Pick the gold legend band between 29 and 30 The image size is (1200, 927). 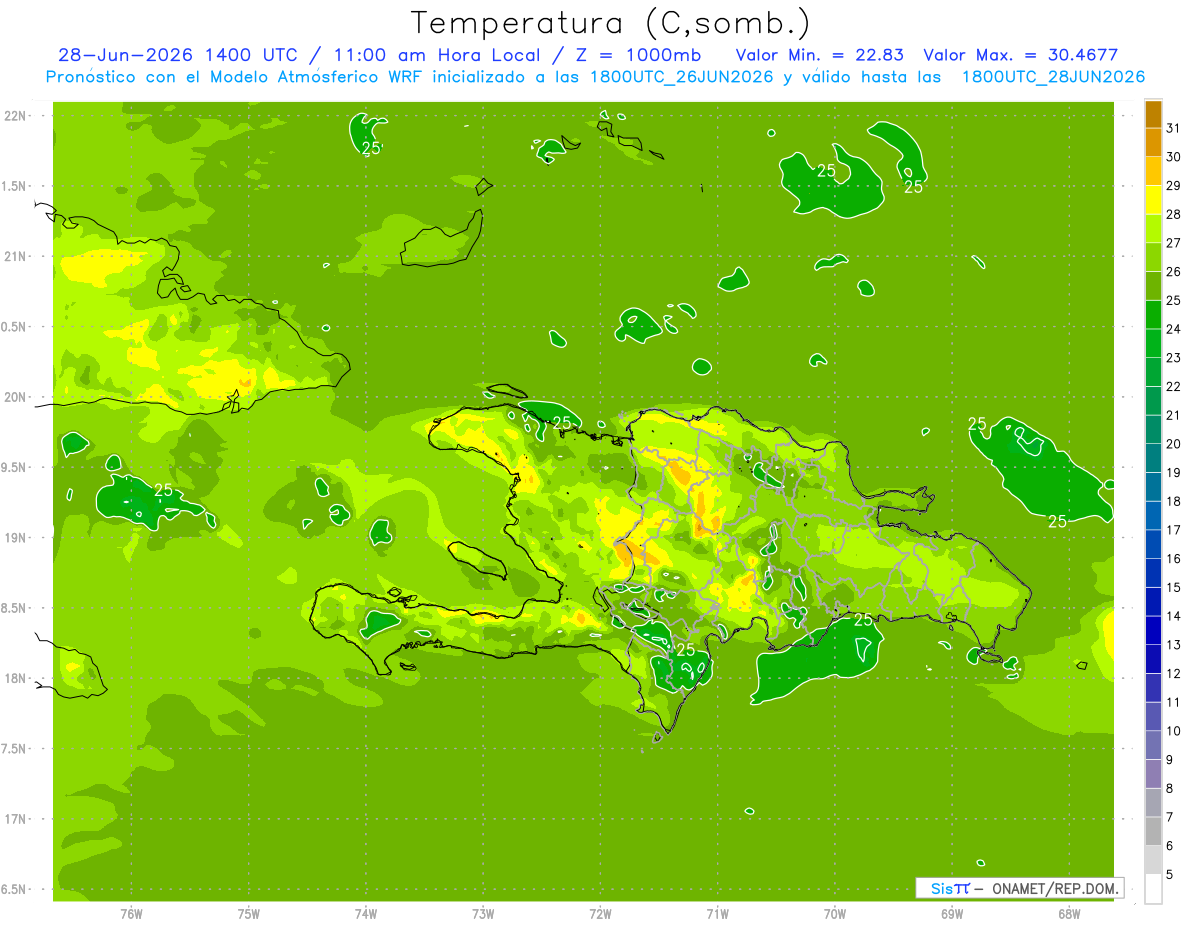coord(1153,170)
